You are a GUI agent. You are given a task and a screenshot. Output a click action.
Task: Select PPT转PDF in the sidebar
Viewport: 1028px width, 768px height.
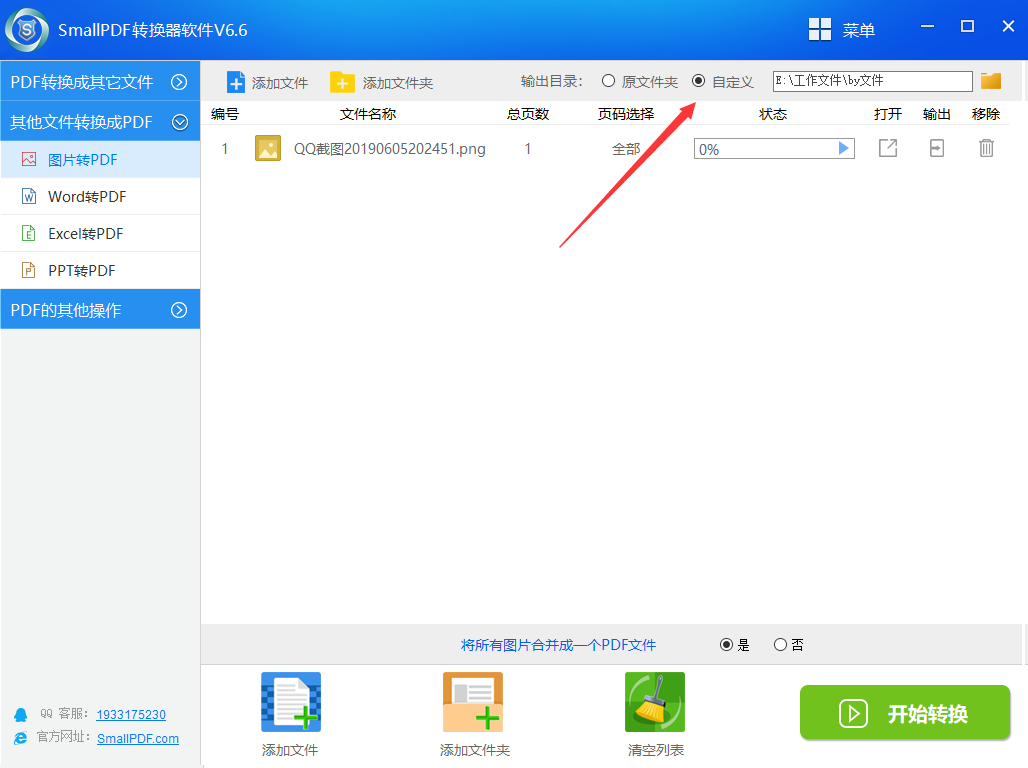(x=100, y=270)
